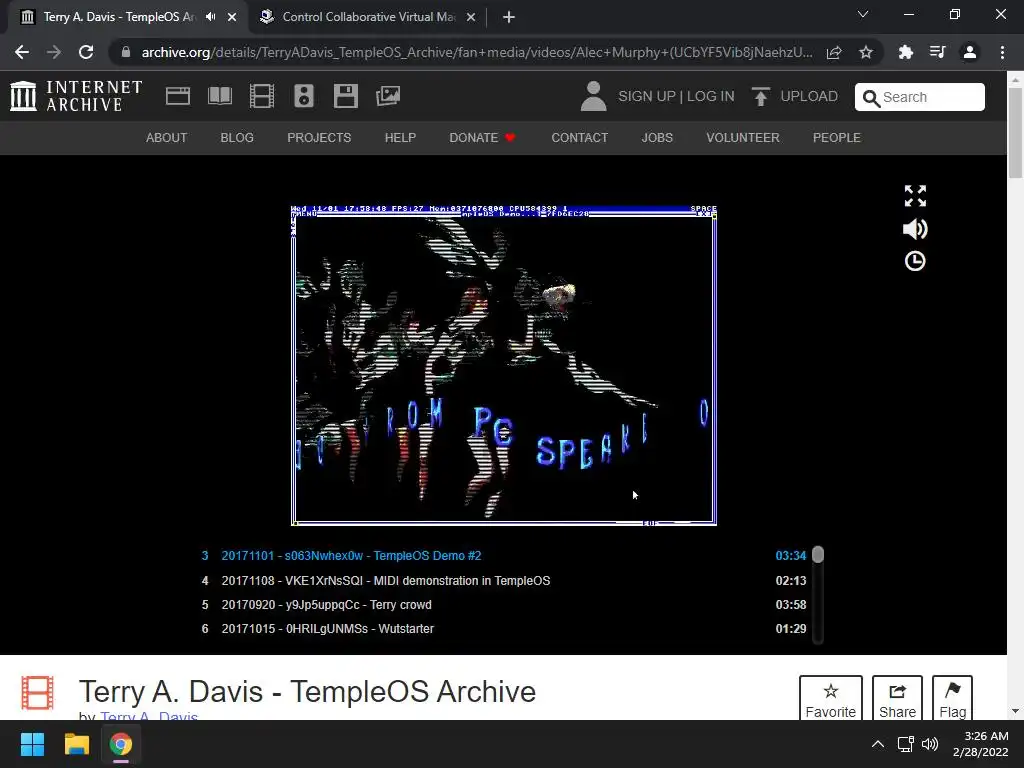Open the Chrome three-dot menu
This screenshot has width=1024, height=768.
tap(1002, 52)
